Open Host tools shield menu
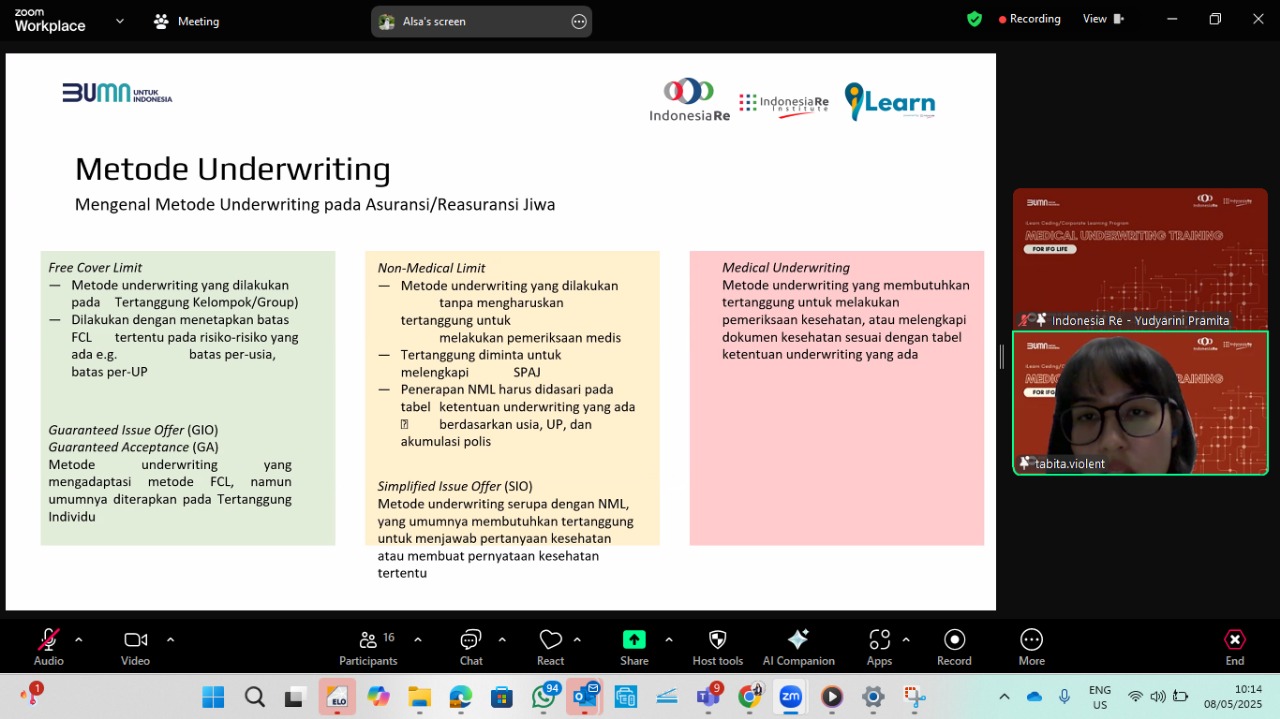 (718, 646)
